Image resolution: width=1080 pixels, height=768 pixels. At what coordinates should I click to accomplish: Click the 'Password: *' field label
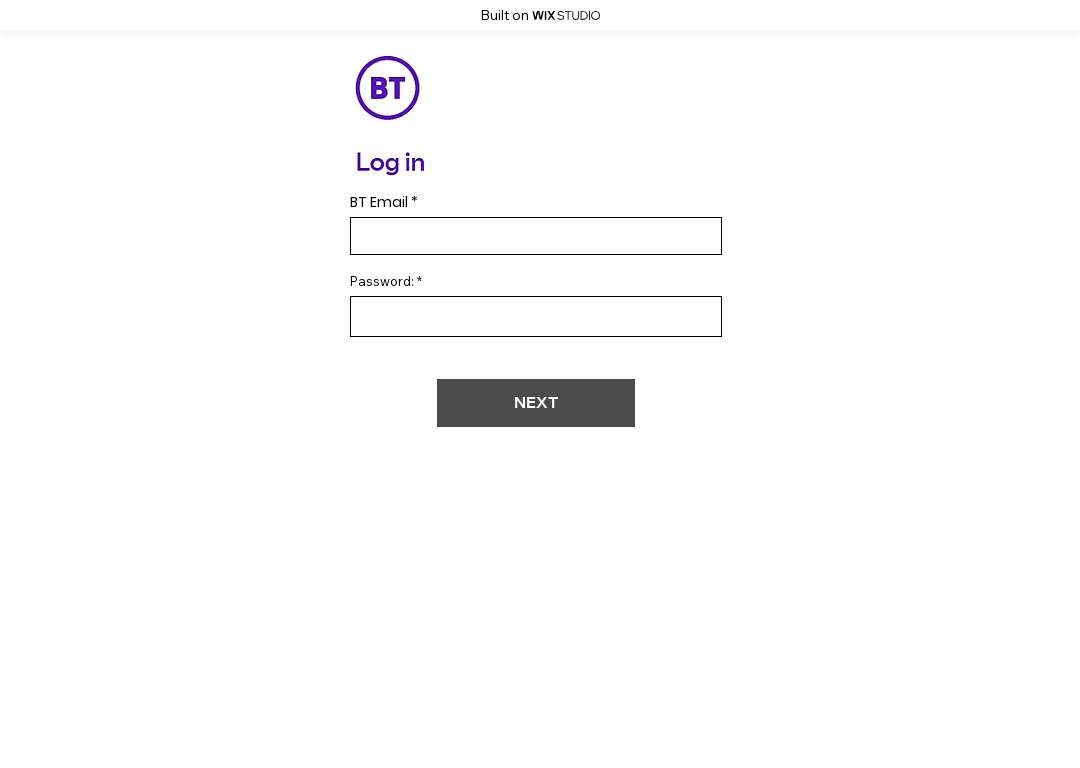[x=386, y=282]
